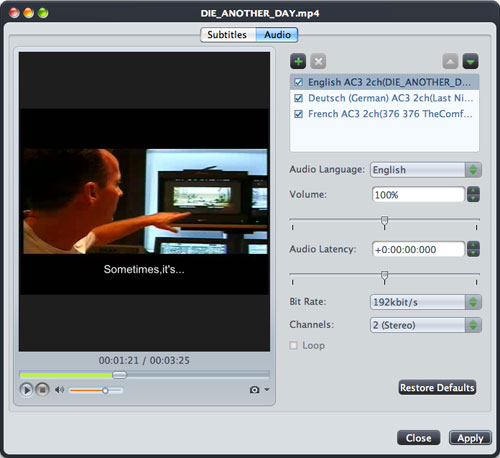This screenshot has height=458, width=500.
Task: Switch to the Subtitles tab
Action: [x=227, y=35]
